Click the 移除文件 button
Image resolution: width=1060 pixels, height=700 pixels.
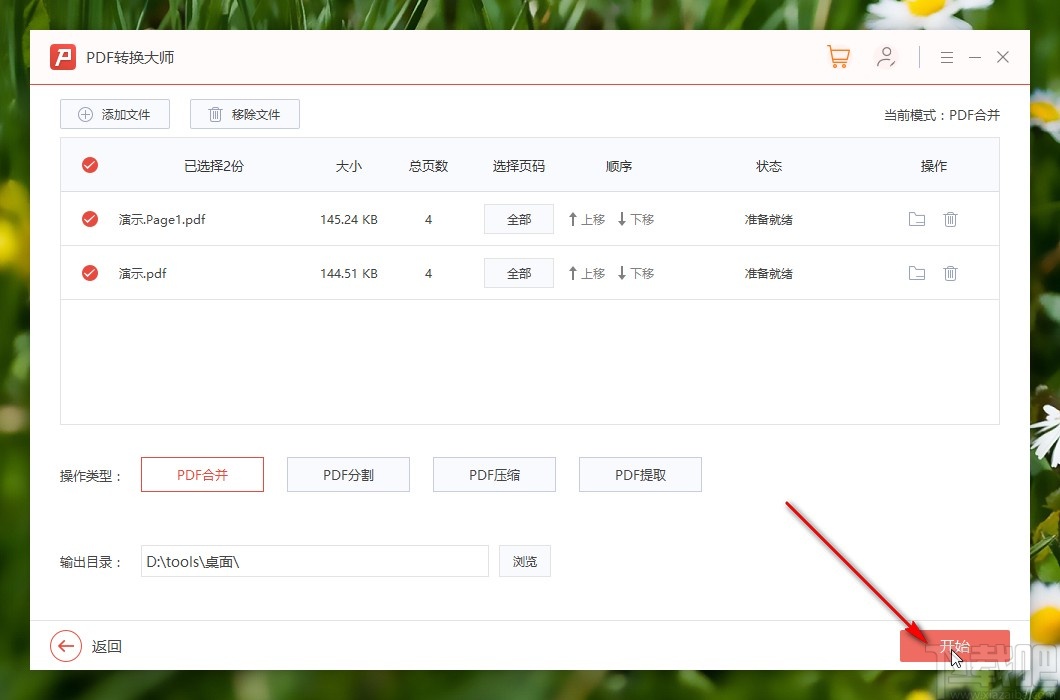245,114
